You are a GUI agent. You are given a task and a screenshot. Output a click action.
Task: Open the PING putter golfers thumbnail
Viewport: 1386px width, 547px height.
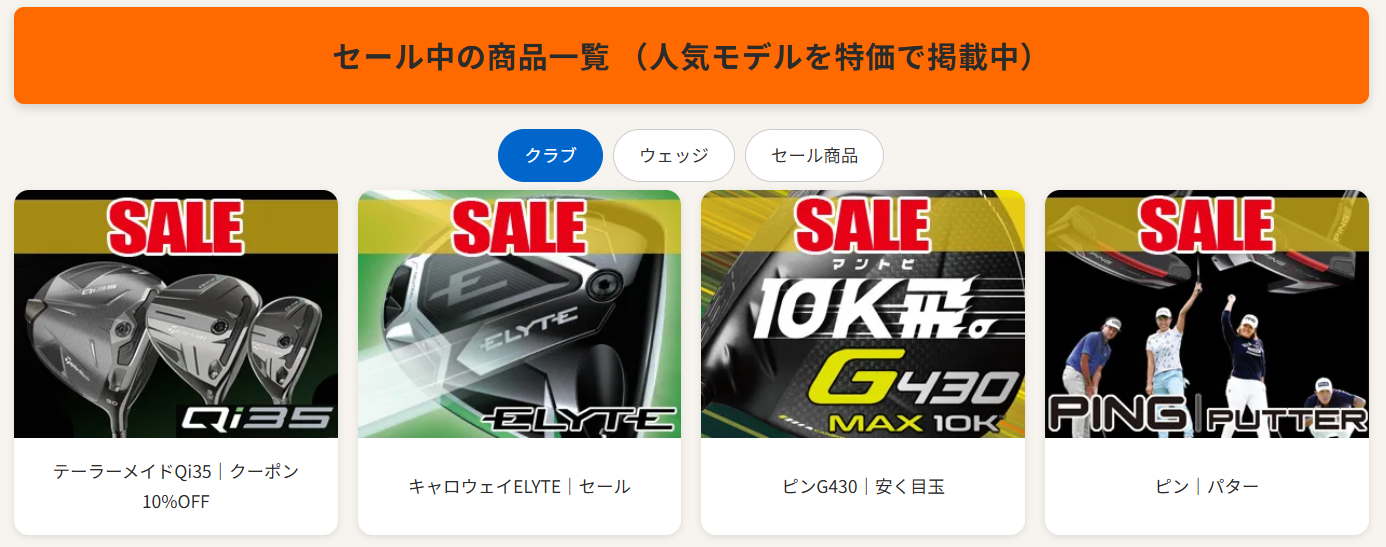point(1207,314)
